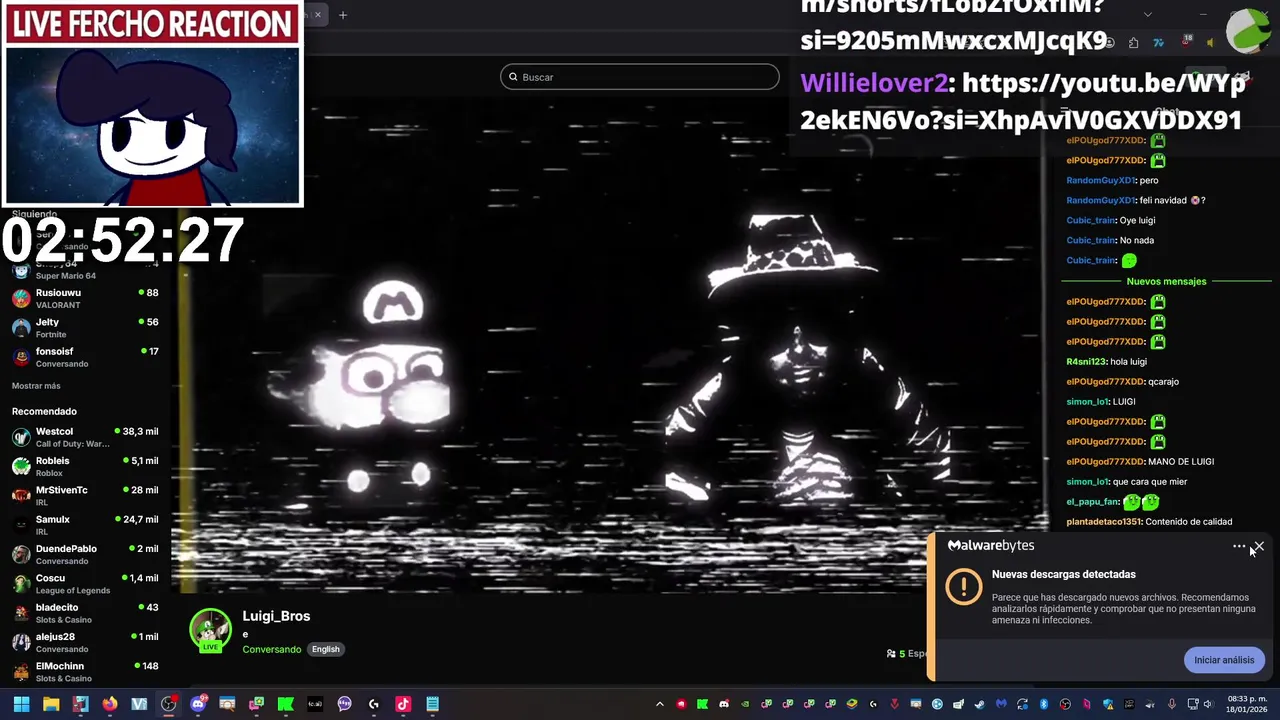1280x720 pixels.
Task: Open the 7TV extension icon
Action: coord(1158,43)
